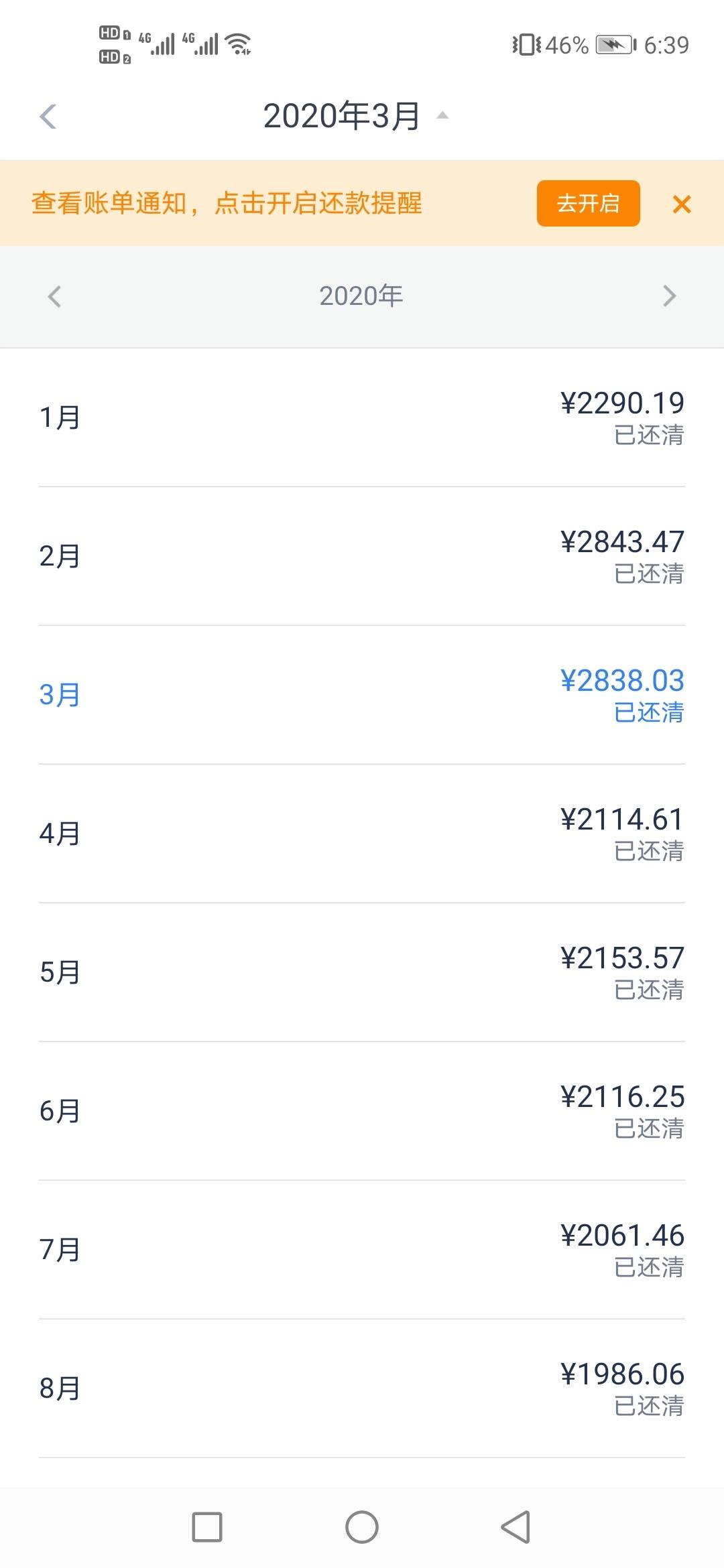Select the 1月 bill ¥2290.19
Viewport: 724px width, 1568px height.
point(362,417)
